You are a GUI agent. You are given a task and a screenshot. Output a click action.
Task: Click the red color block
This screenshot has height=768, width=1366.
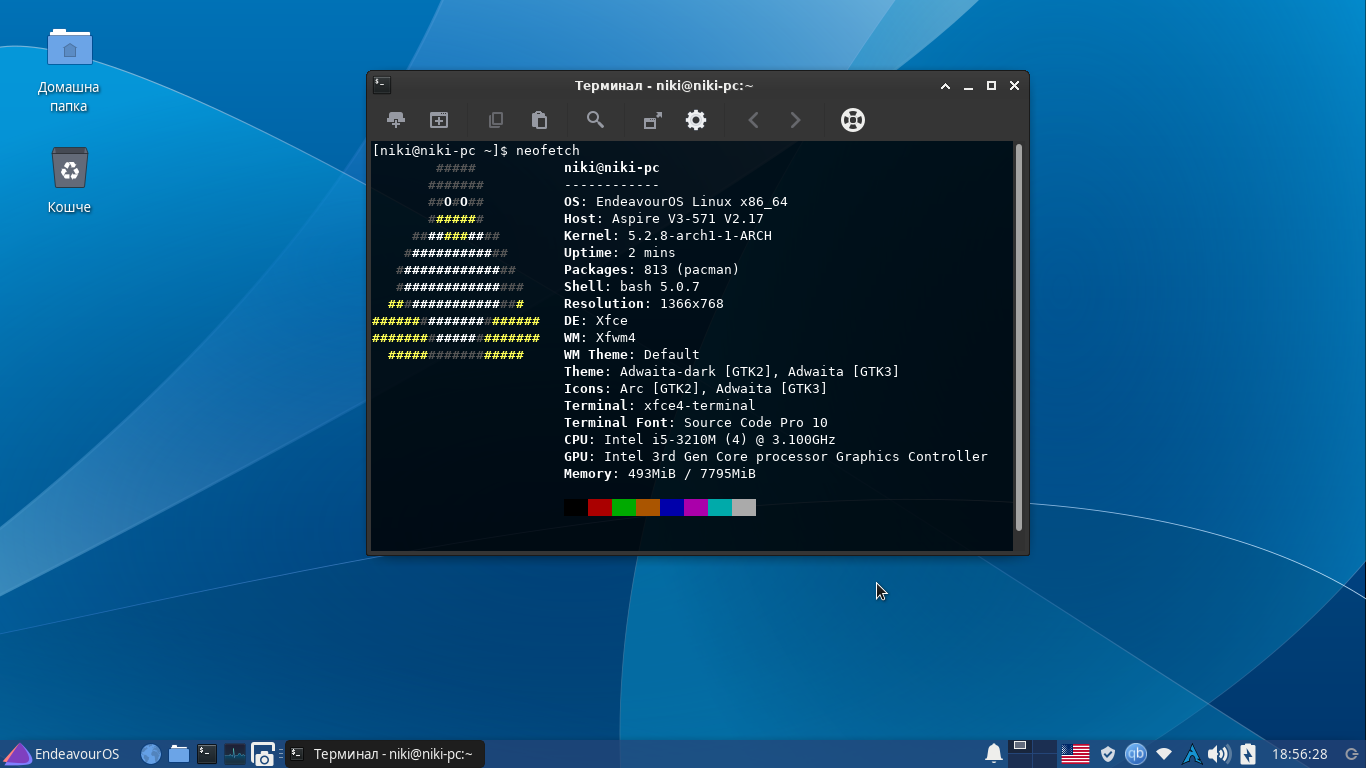tap(600, 508)
